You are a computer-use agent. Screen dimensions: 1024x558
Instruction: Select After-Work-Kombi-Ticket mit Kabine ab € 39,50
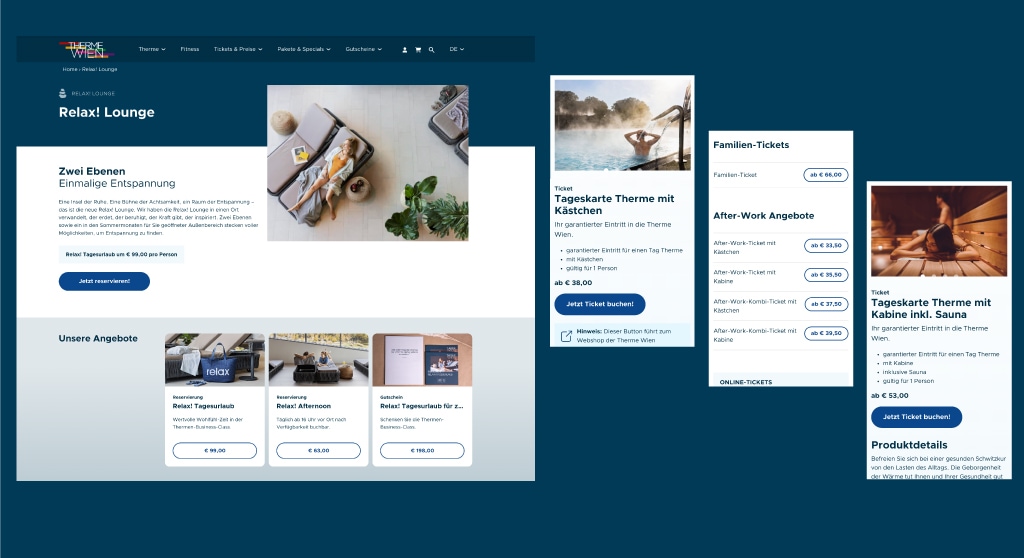coord(825,333)
